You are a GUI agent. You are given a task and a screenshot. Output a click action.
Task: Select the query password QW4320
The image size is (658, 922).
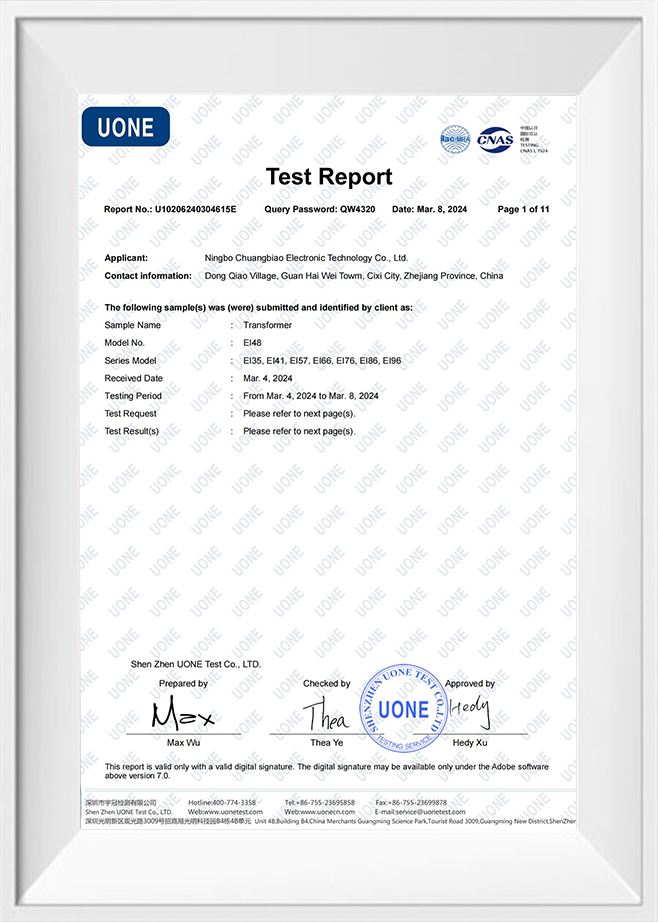tap(356, 209)
